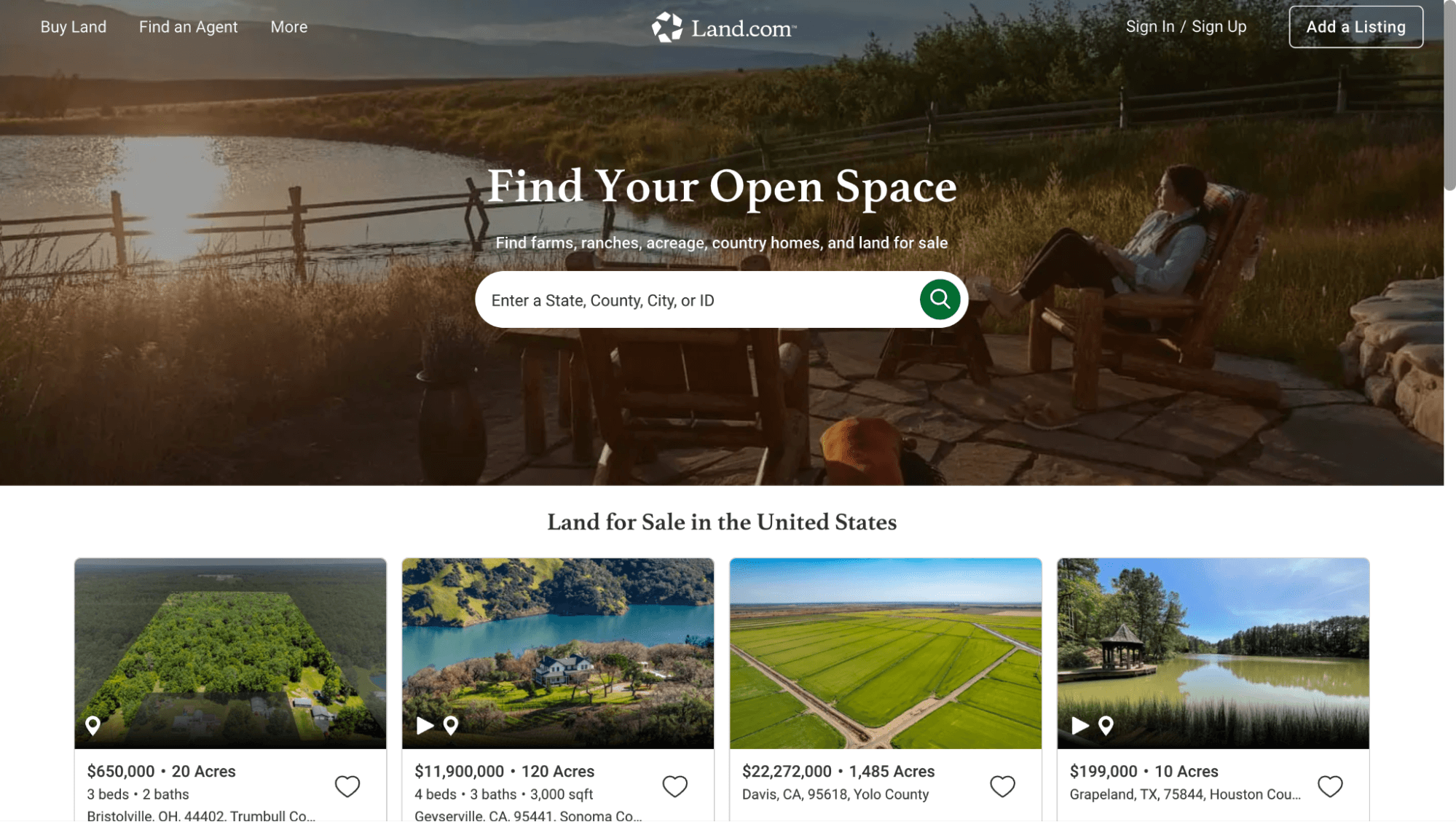The image size is (1456, 822).
Task: Open the $650,000 20 Acres listing title
Action: point(162,772)
